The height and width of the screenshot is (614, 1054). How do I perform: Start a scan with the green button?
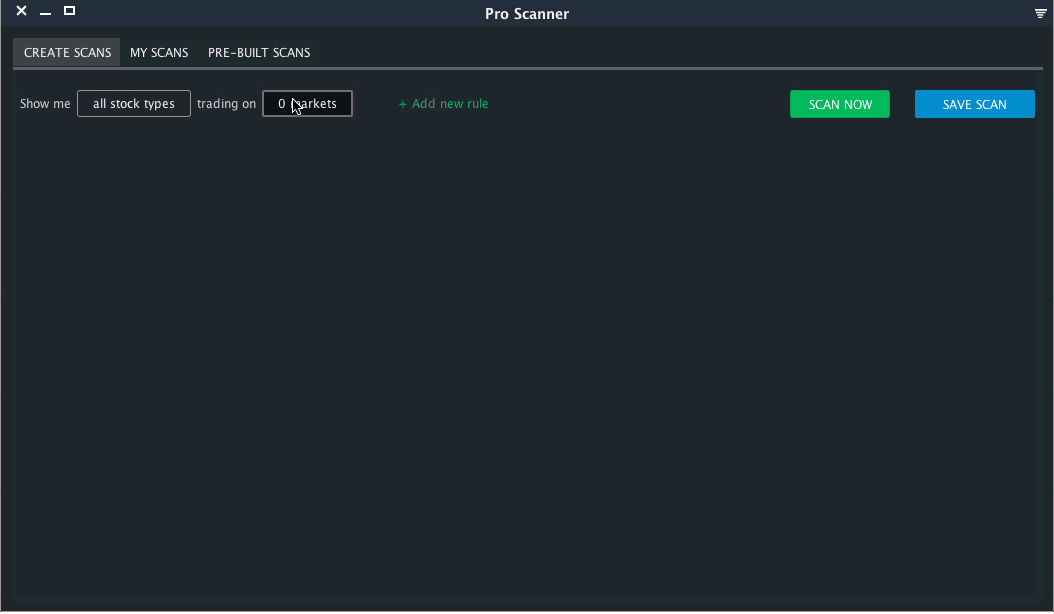pos(839,103)
